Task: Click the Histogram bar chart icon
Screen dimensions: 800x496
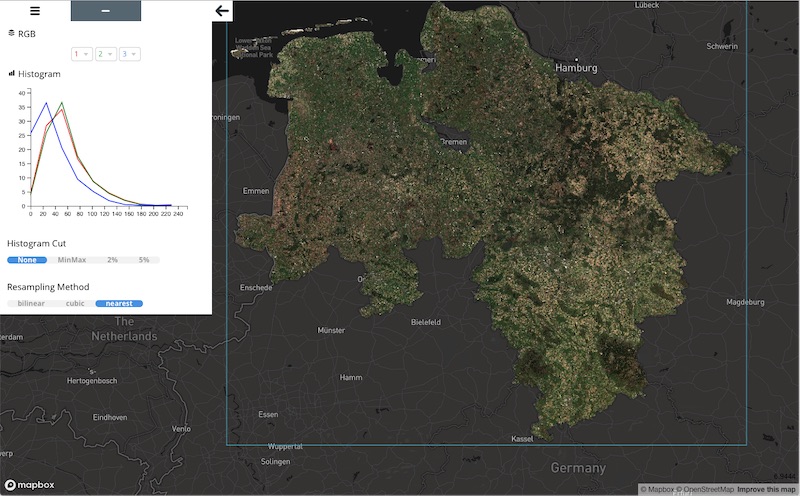Action: coord(12,73)
